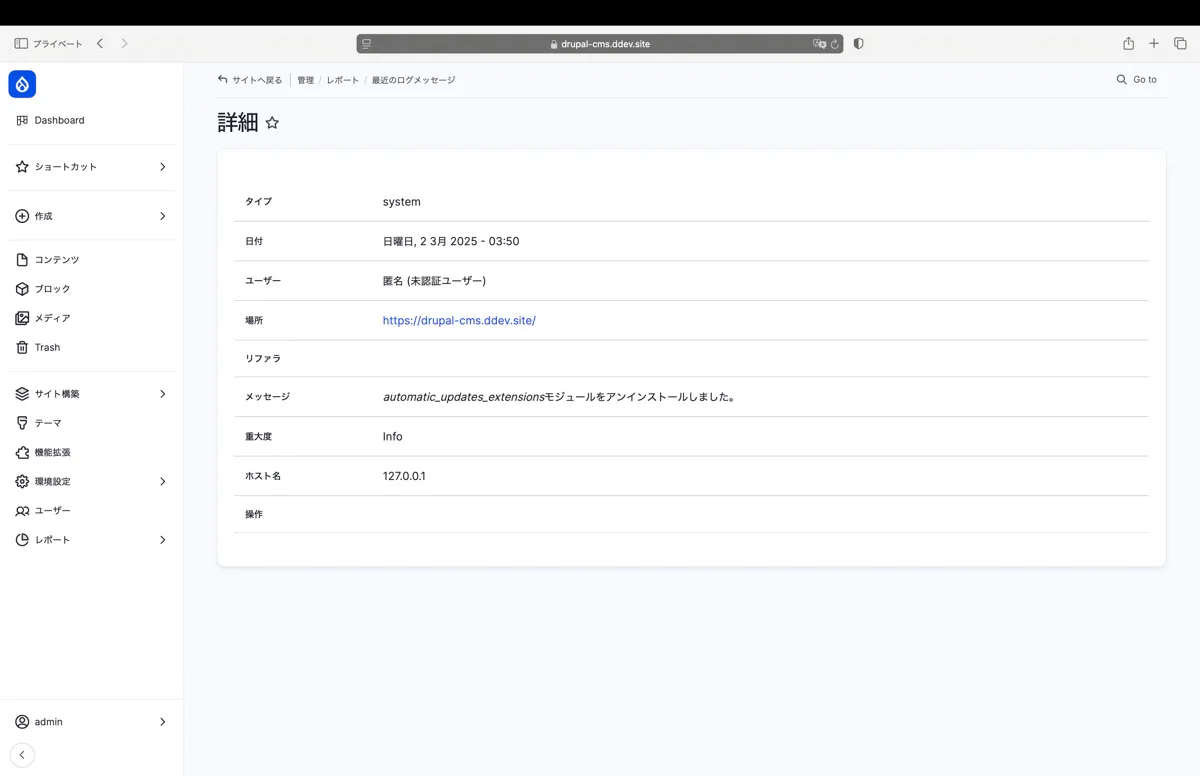Click the date value 日曜日, 2 3月 2025 - 03:50
Viewport: 1200px width, 776px height.
tap(451, 242)
